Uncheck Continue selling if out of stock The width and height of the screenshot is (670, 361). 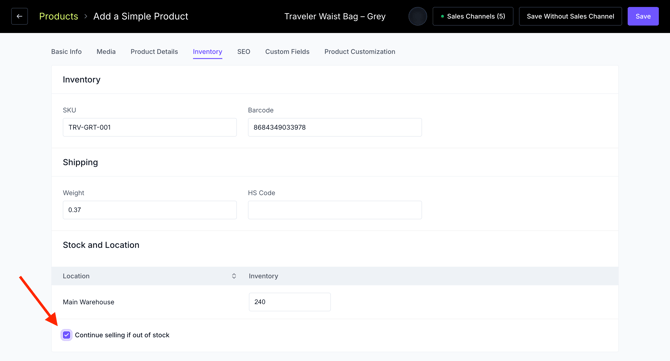(67, 335)
